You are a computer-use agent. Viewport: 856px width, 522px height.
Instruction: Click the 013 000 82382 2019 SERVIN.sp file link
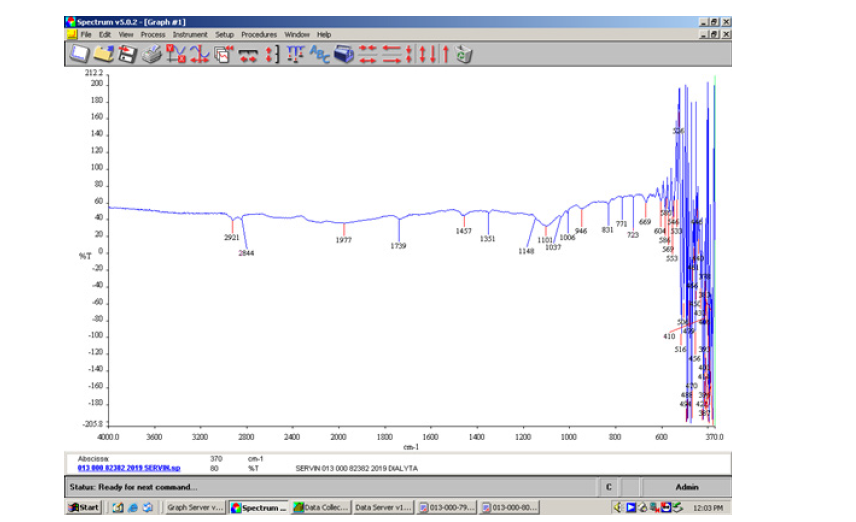point(129,468)
